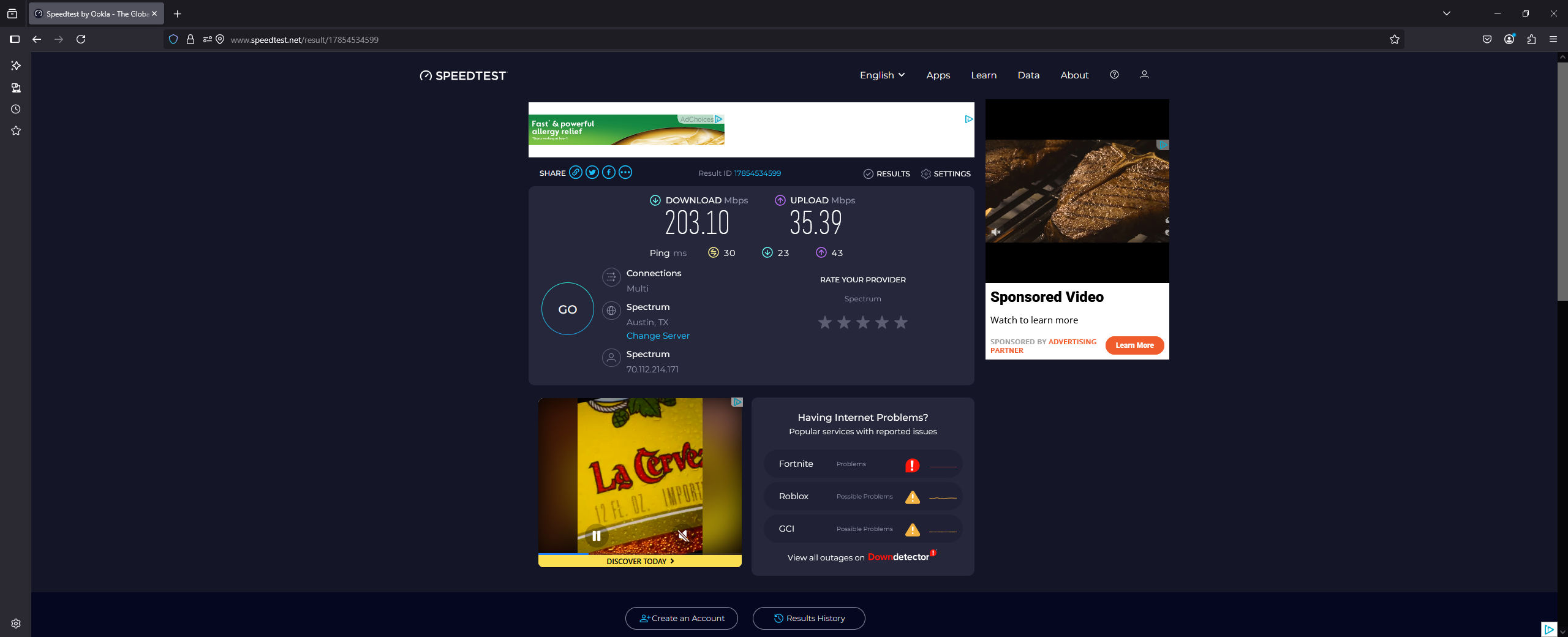The image size is (1568, 637).
Task: Toggle the sidebar visibility button
Action: (15, 39)
